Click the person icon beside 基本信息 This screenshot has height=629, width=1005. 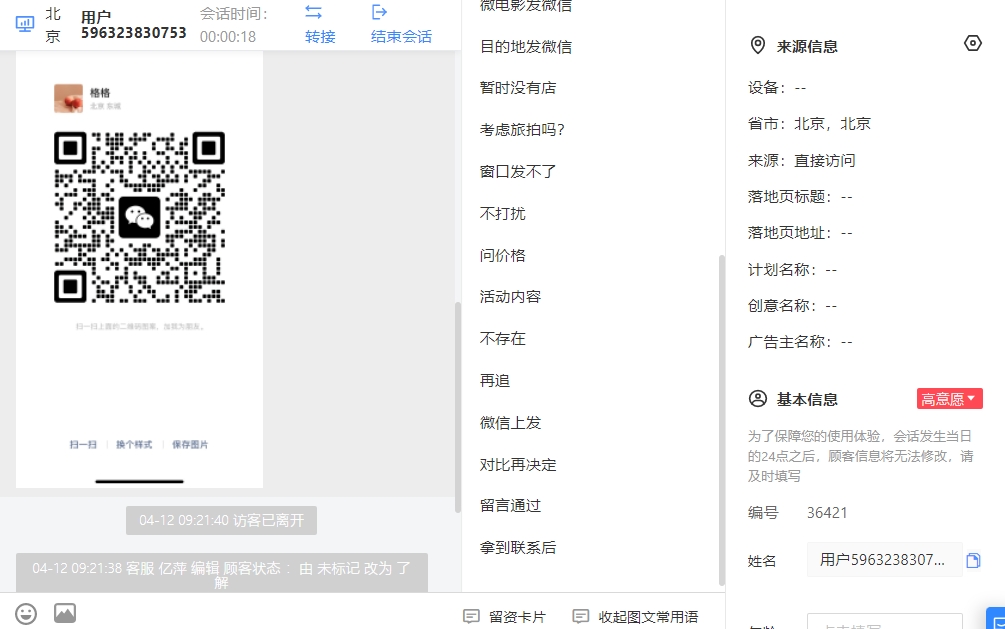click(x=758, y=399)
